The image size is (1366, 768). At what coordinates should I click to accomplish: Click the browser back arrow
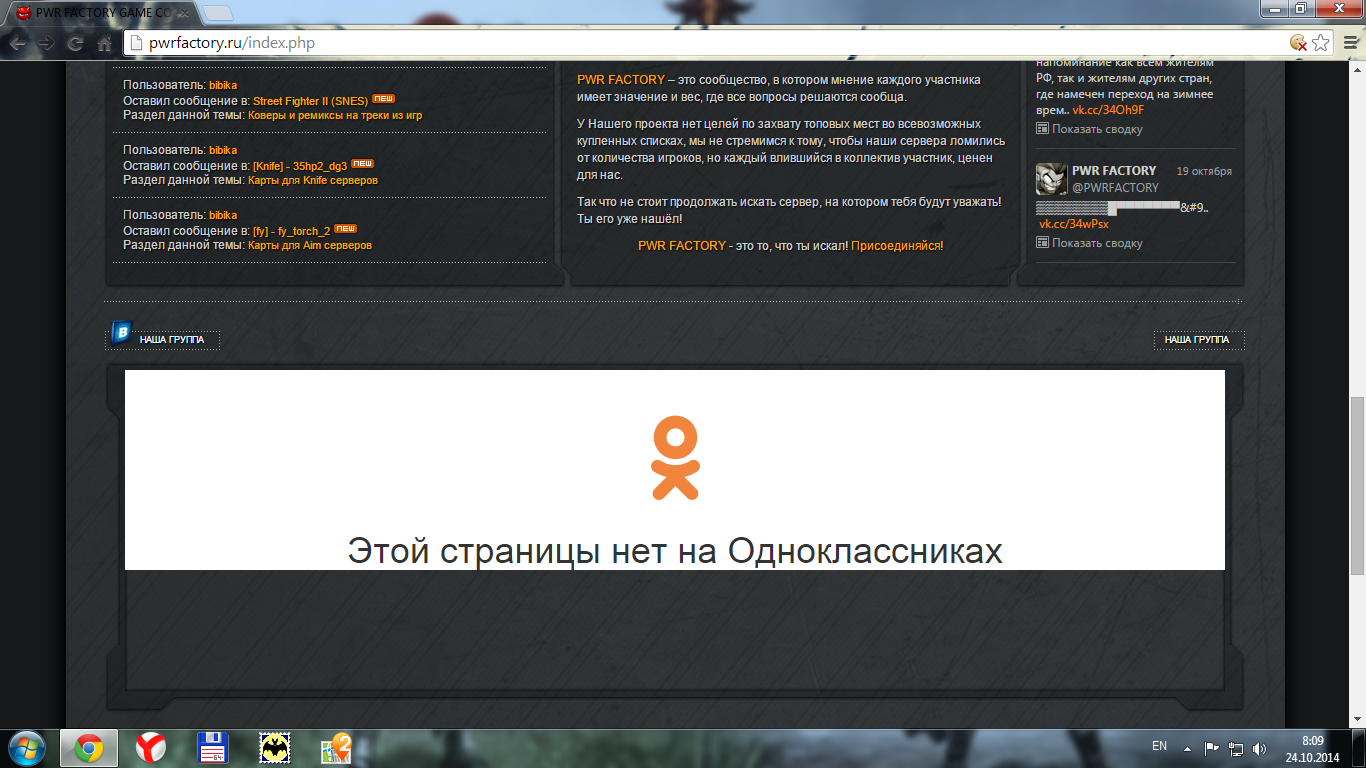[x=17, y=43]
